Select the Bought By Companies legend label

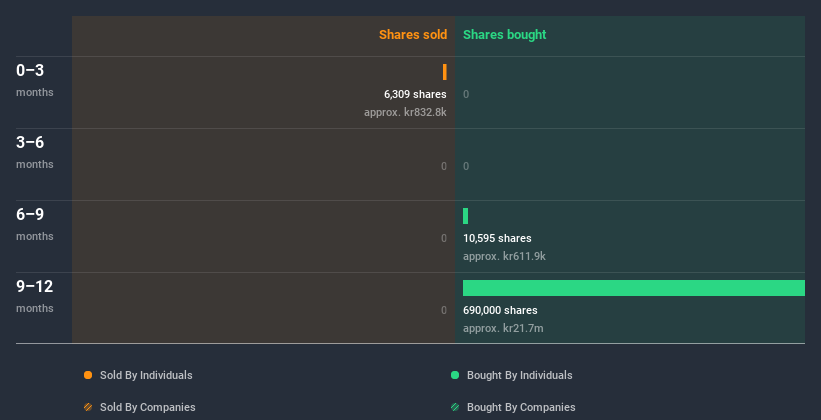(521, 407)
